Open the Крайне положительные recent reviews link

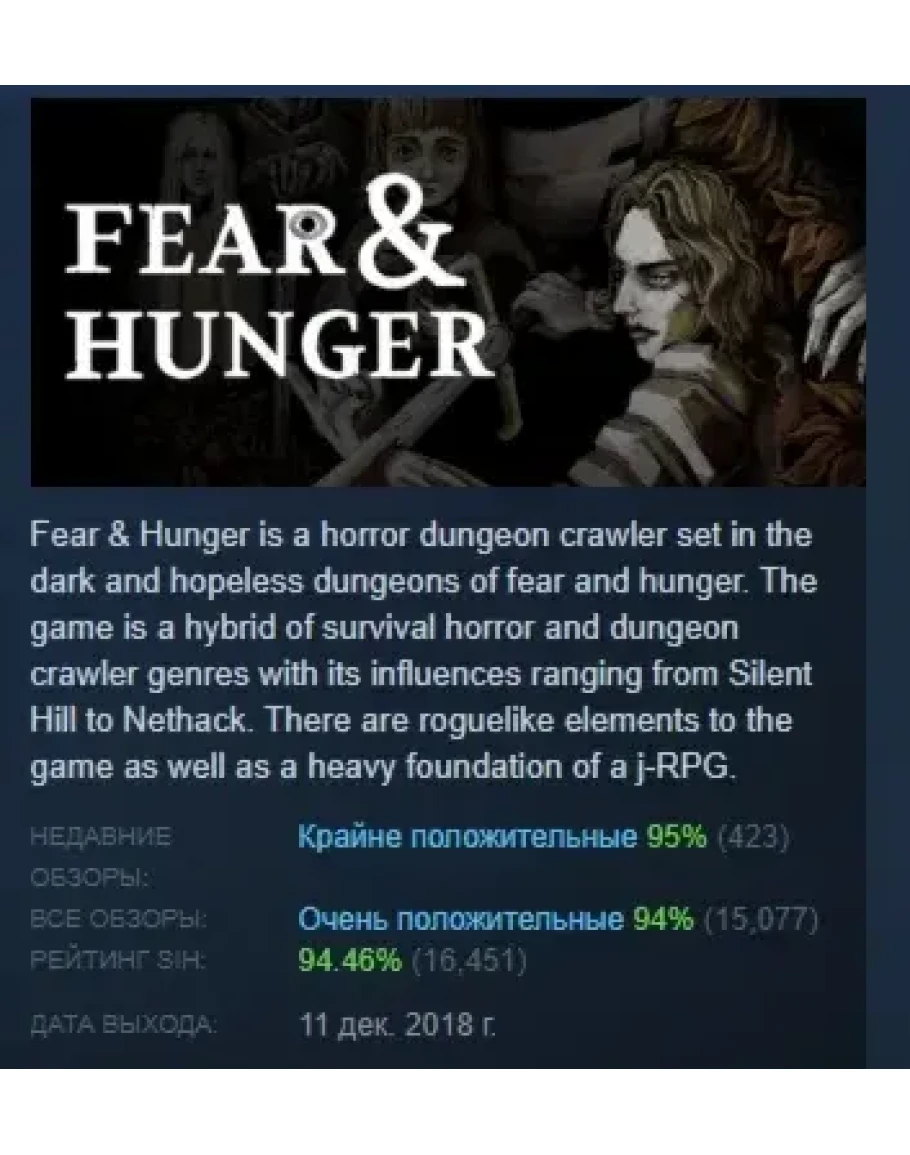pos(467,837)
